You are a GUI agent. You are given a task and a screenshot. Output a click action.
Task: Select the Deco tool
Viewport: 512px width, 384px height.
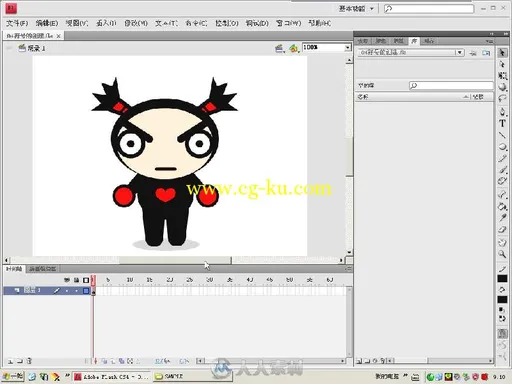tap(502, 181)
